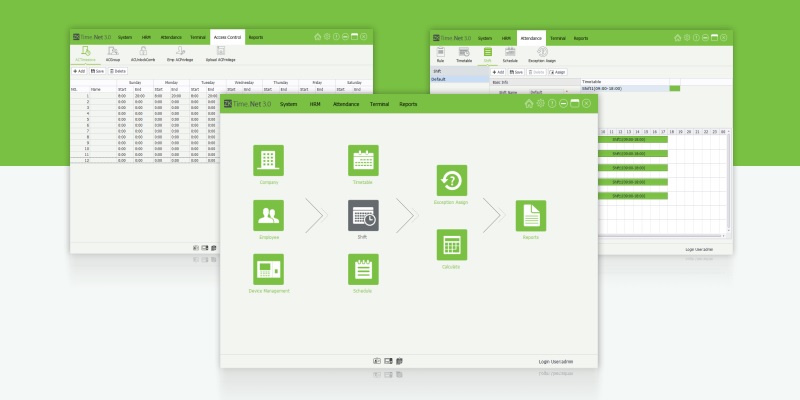The height and width of the screenshot is (400, 800).
Task: Open System menu in Access Control window
Action: [x=125, y=37]
